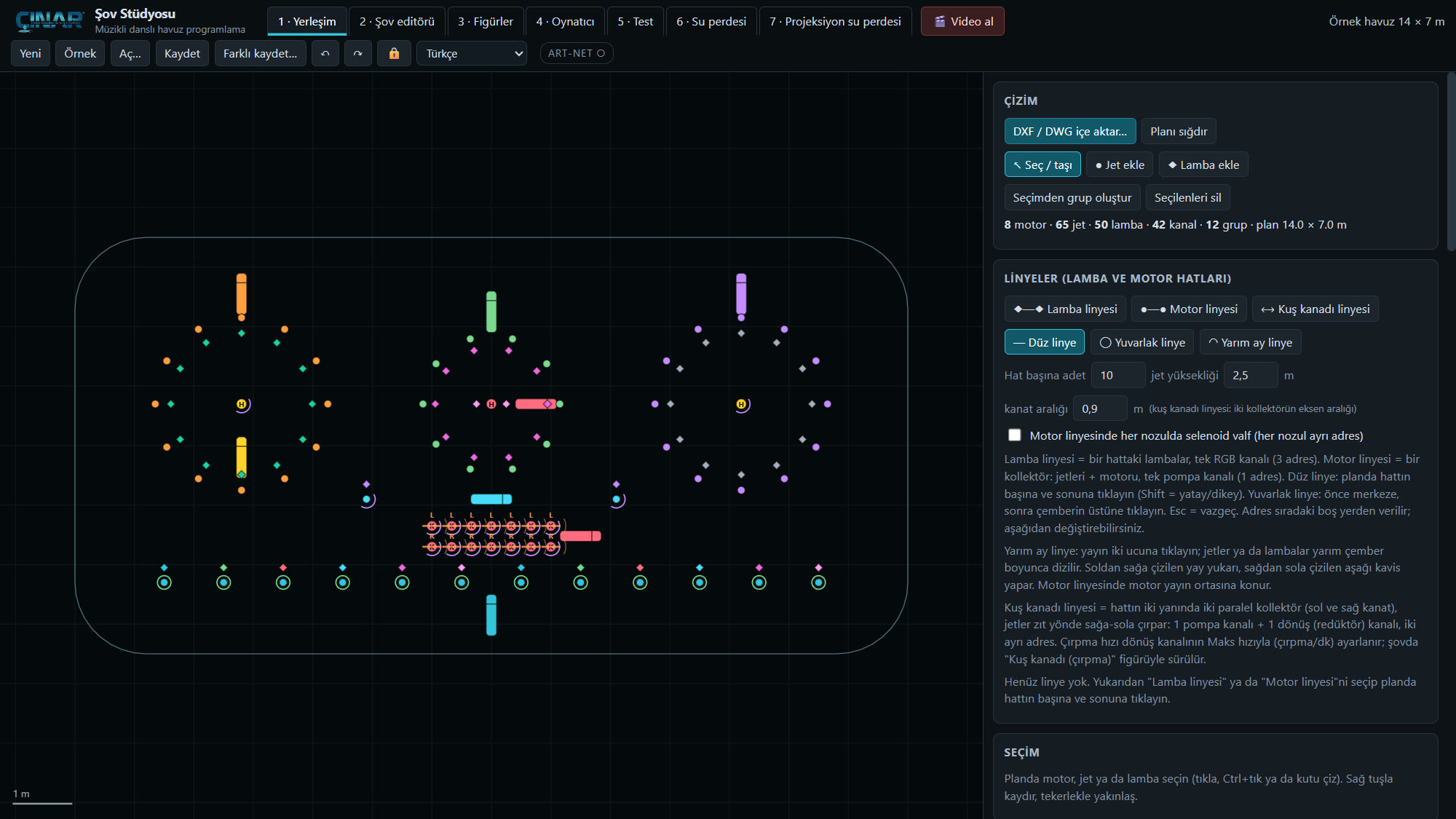1456x819 pixels.
Task: Click the Video al button
Action: tap(962, 21)
